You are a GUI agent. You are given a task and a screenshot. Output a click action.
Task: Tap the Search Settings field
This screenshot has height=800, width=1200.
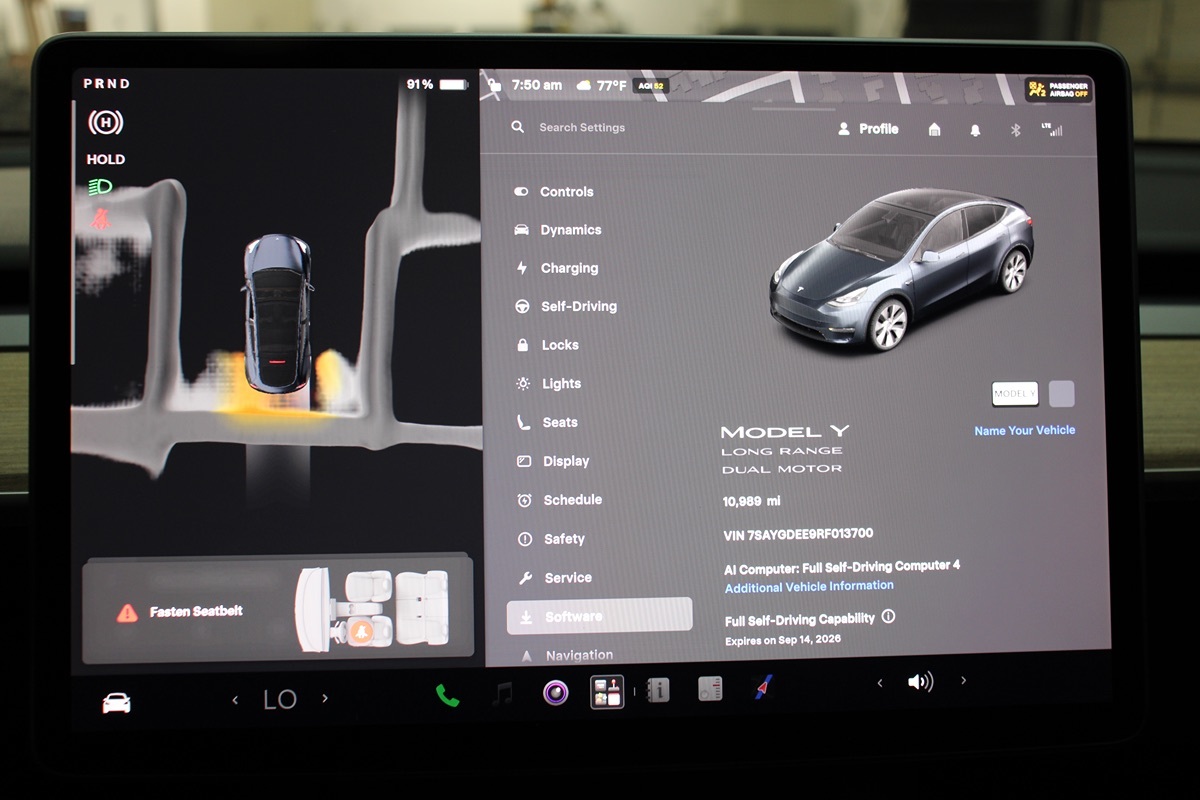coord(582,127)
